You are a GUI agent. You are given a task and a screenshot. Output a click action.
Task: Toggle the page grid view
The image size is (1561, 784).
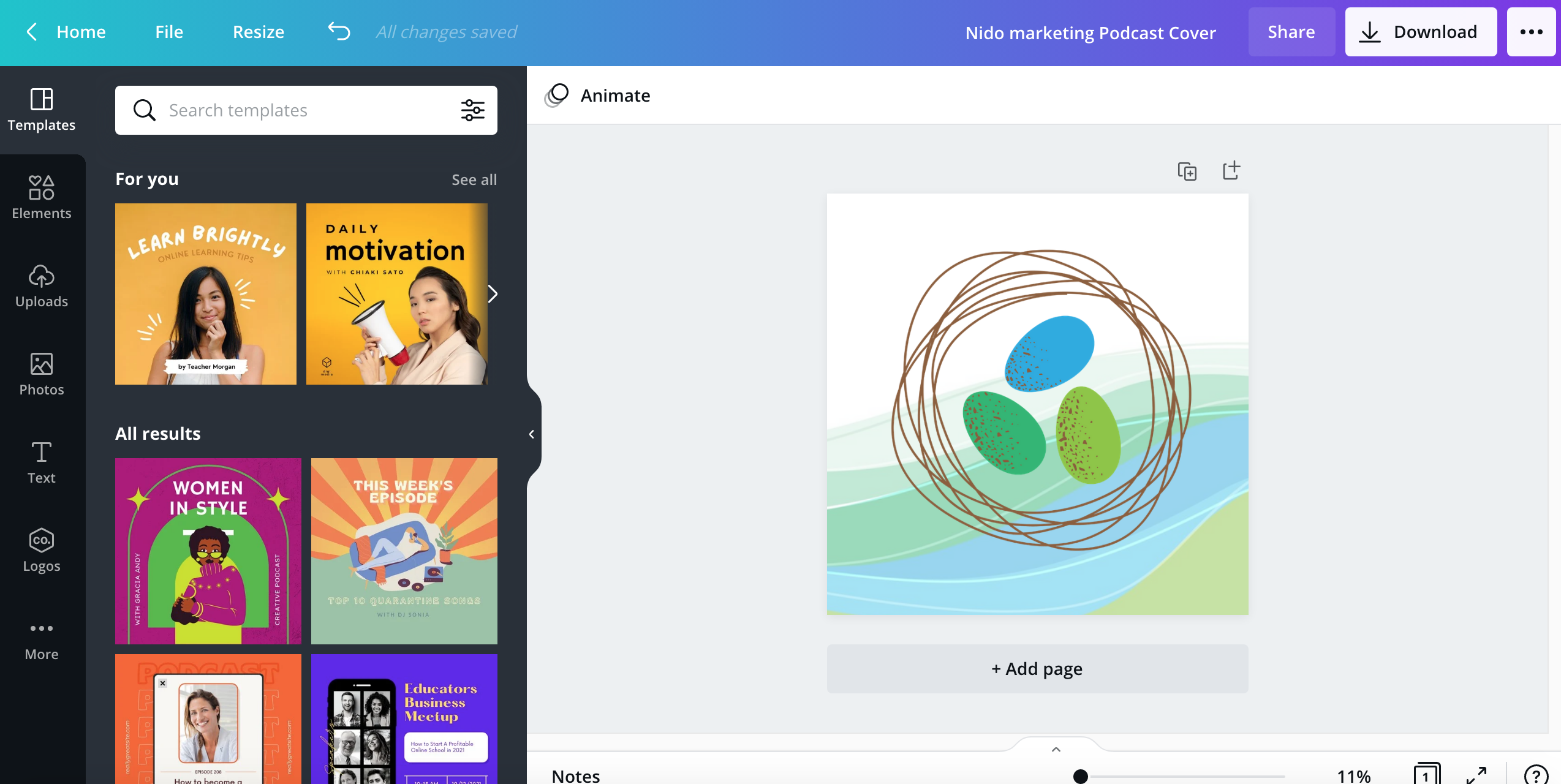pos(1426,775)
